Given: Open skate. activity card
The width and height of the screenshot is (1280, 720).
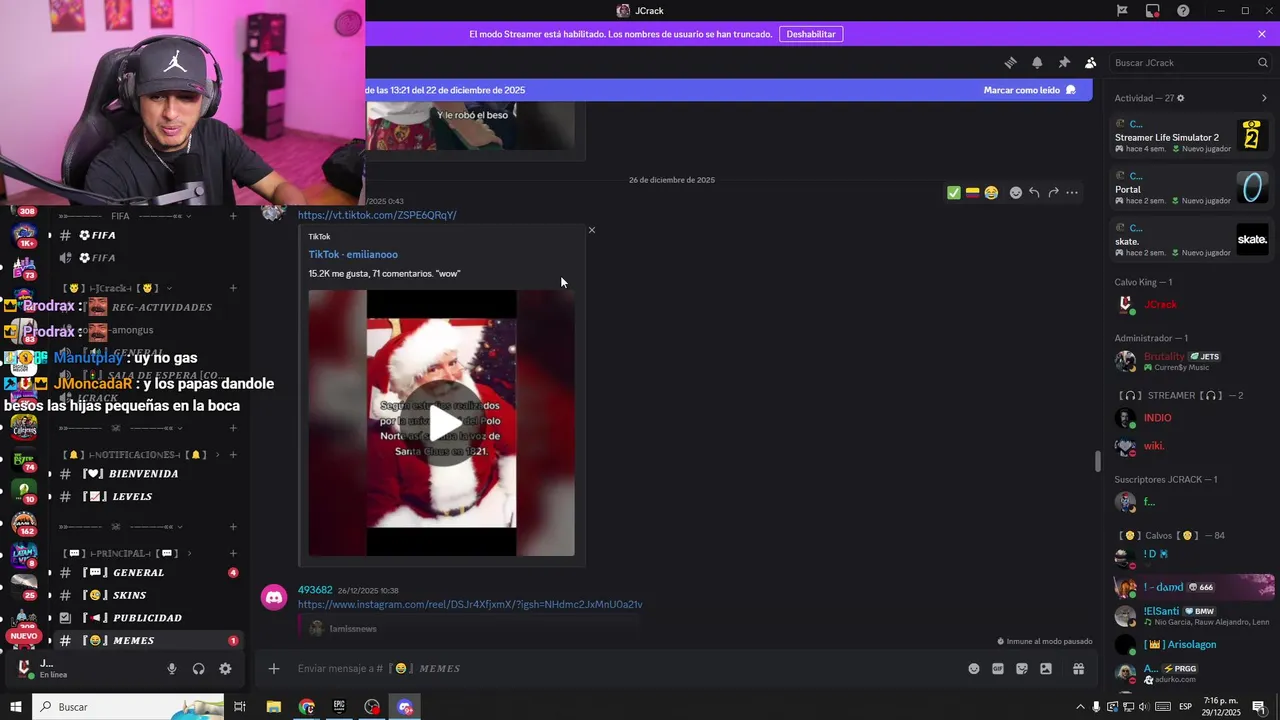Looking at the screenshot, I should pyautogui.click(x=1192, y=240).
